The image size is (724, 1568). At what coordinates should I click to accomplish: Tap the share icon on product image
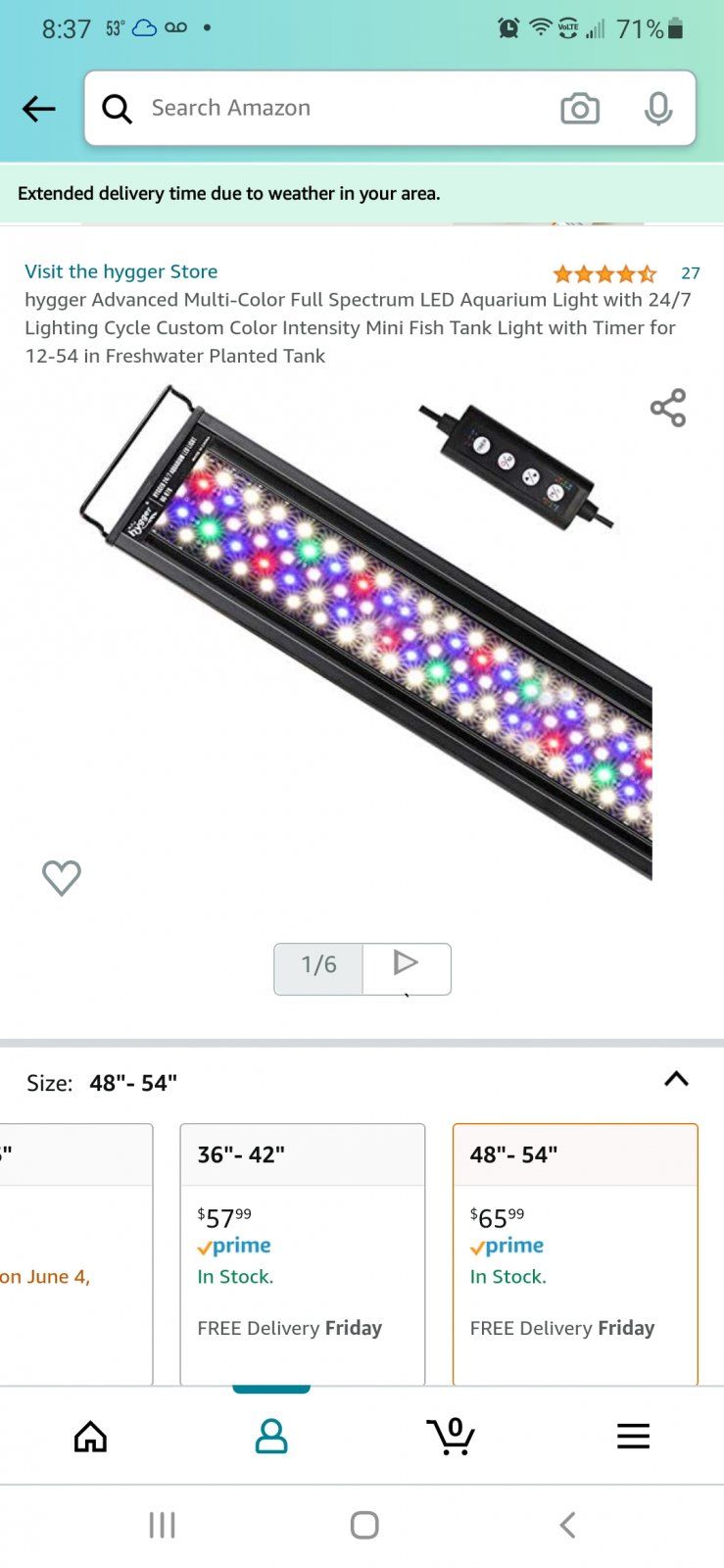pyautogui.click(x=668, y=408)
